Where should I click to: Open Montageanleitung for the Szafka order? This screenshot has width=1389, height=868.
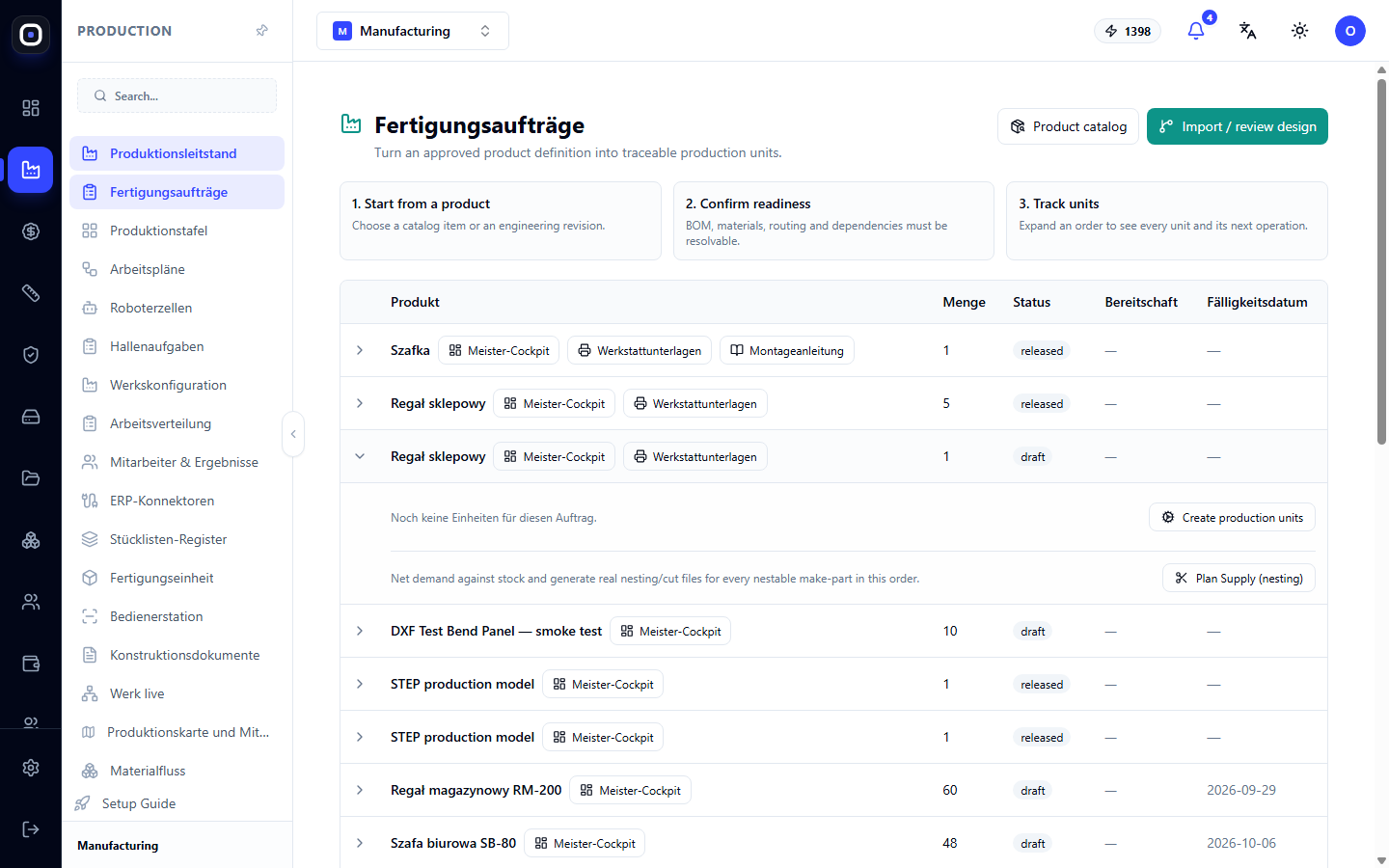pyautogui.click(x=787, y=350)
